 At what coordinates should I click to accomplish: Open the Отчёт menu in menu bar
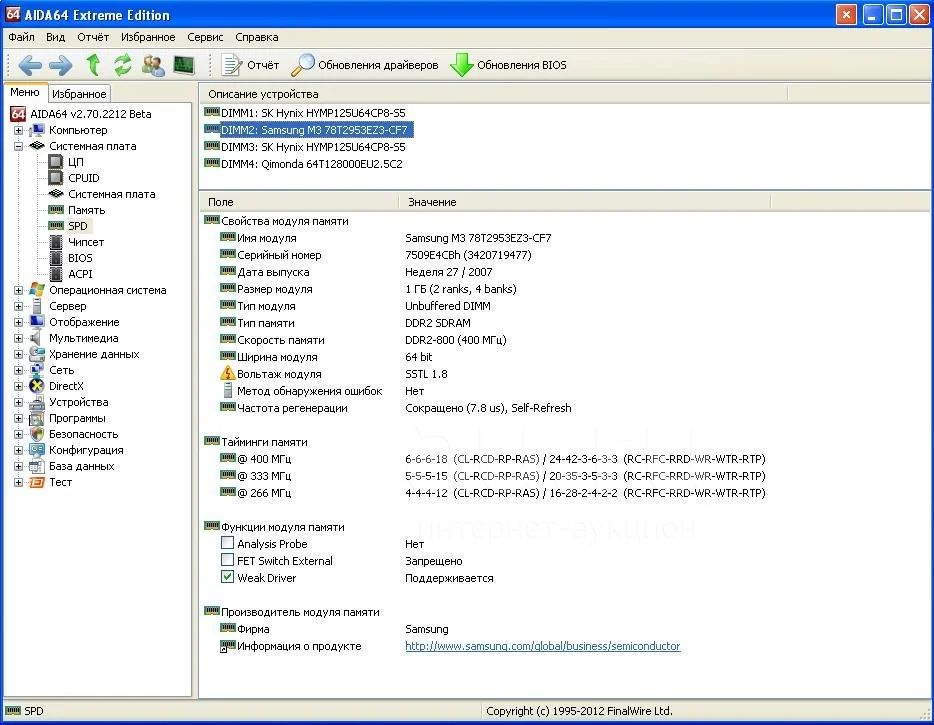(x=93, y=37)
